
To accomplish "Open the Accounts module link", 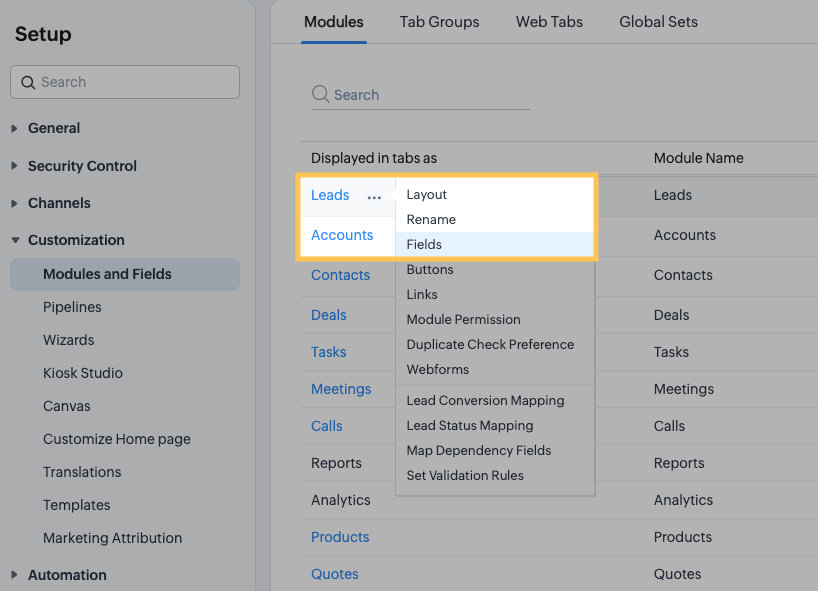I will pos(342,235).
